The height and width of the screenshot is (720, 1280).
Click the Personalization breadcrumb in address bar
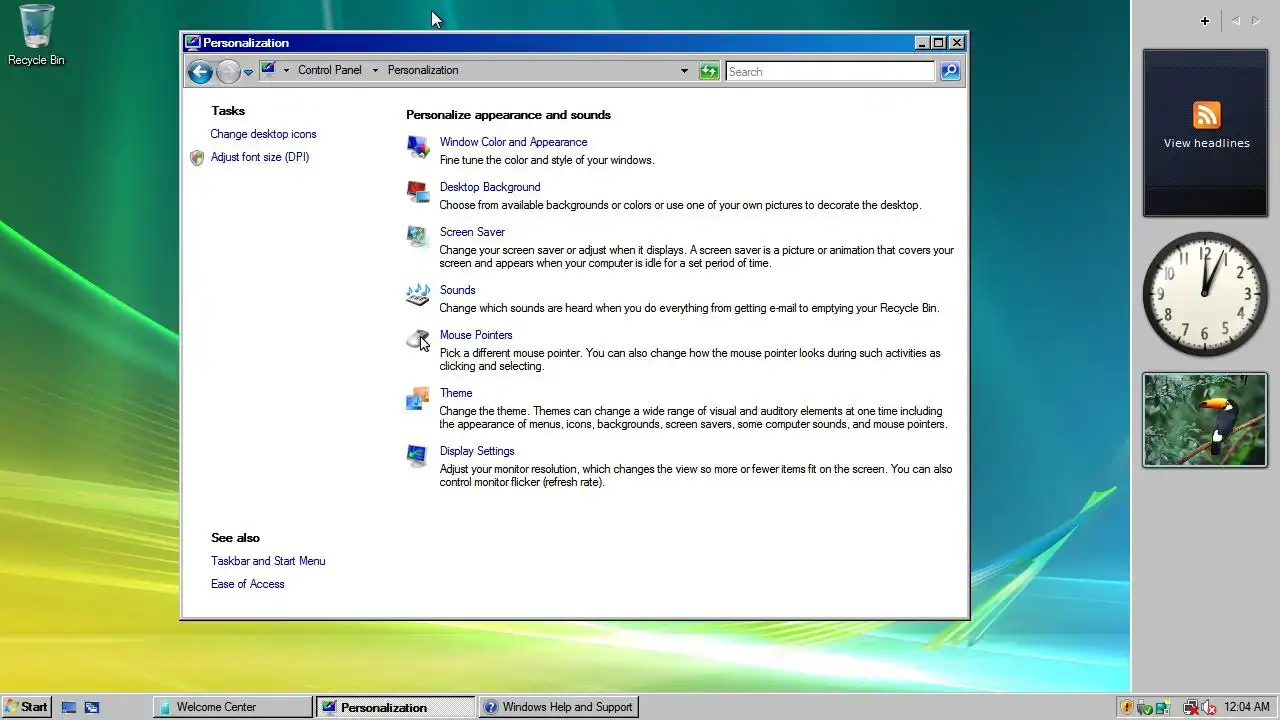[423, 70]
